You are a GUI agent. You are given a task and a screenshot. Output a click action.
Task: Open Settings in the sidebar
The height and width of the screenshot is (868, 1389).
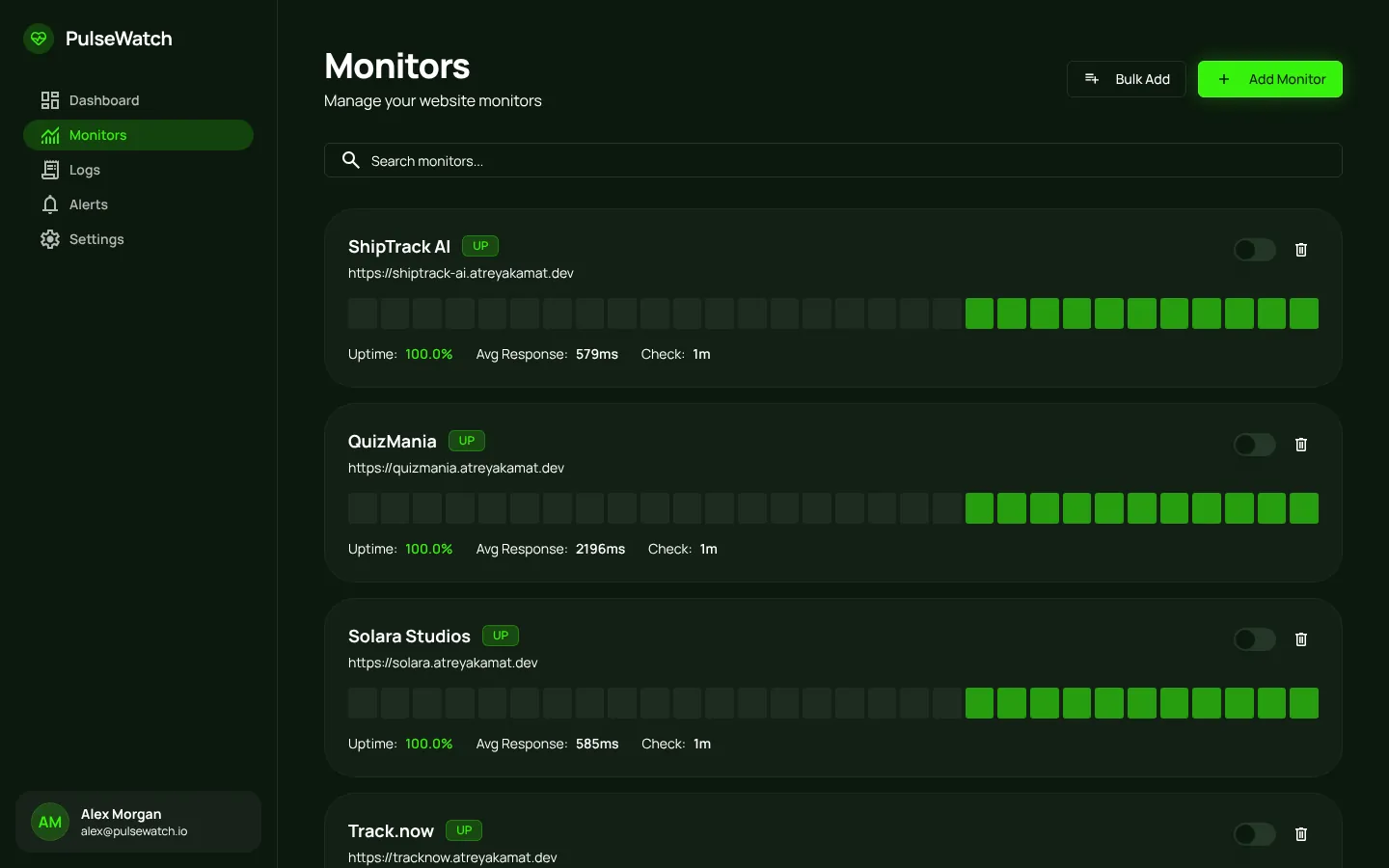[x=138, y=239]
